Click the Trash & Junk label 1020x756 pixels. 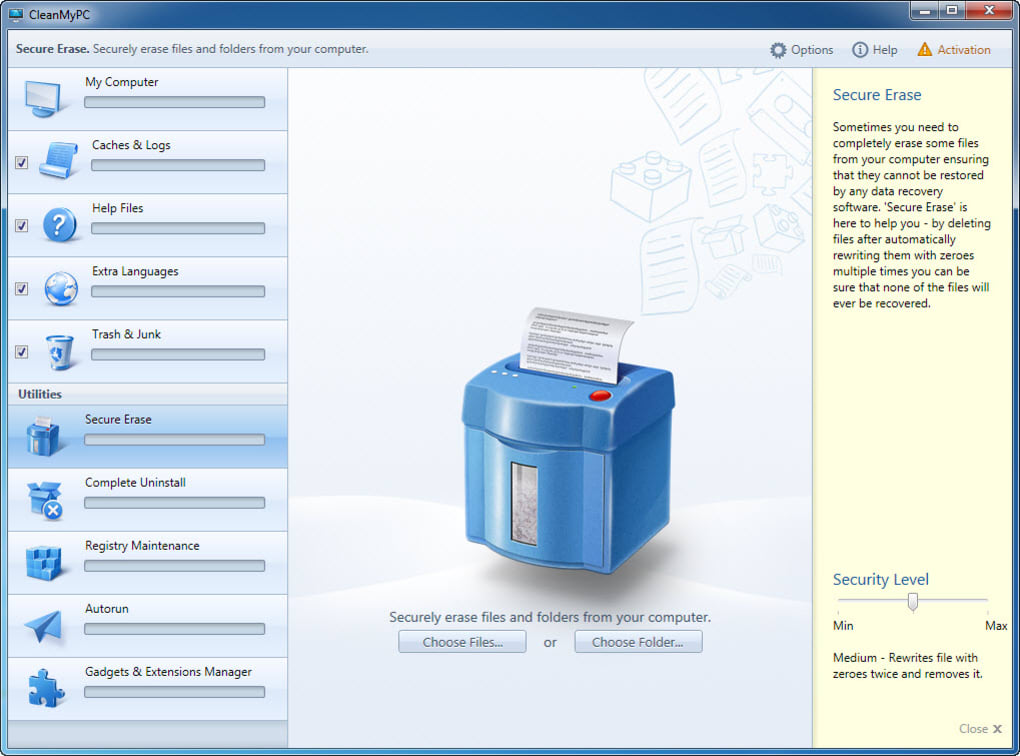pos(126,334)
